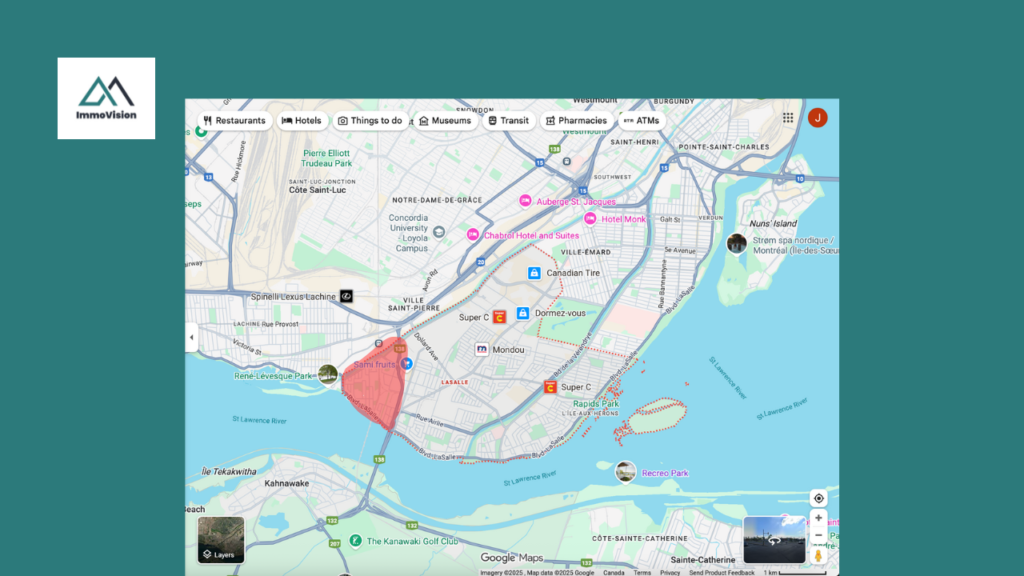Choose the Pharmacies filter chip
This screenshot has height=576, width=1024.
pyautogui.click(x=576, y=121)
